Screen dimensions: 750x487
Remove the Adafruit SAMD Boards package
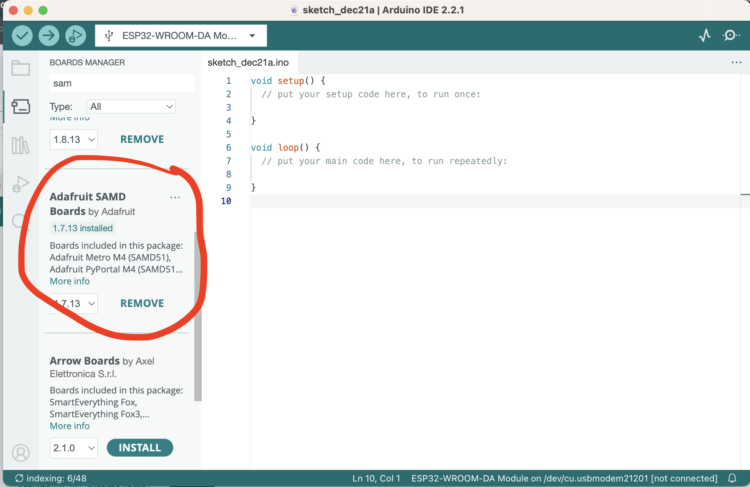tap(142, 303)
